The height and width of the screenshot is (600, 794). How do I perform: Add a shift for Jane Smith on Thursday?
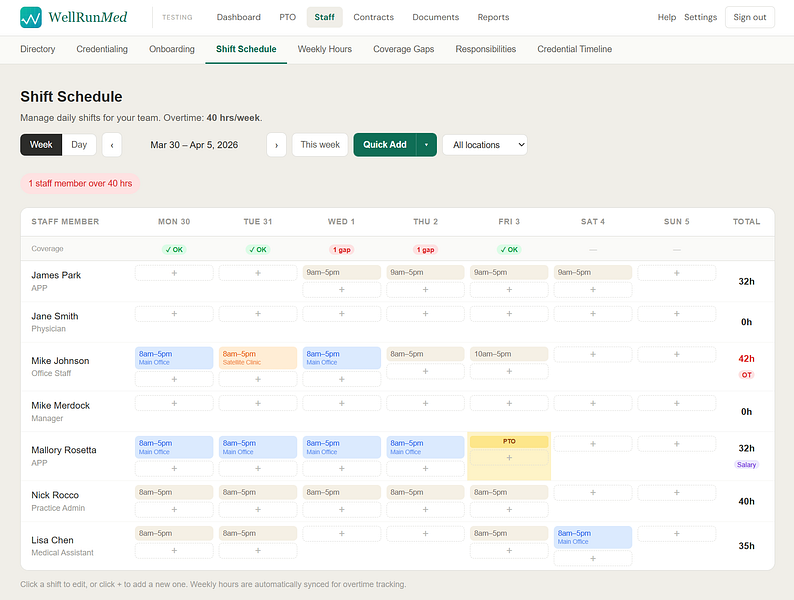point(425,314)
